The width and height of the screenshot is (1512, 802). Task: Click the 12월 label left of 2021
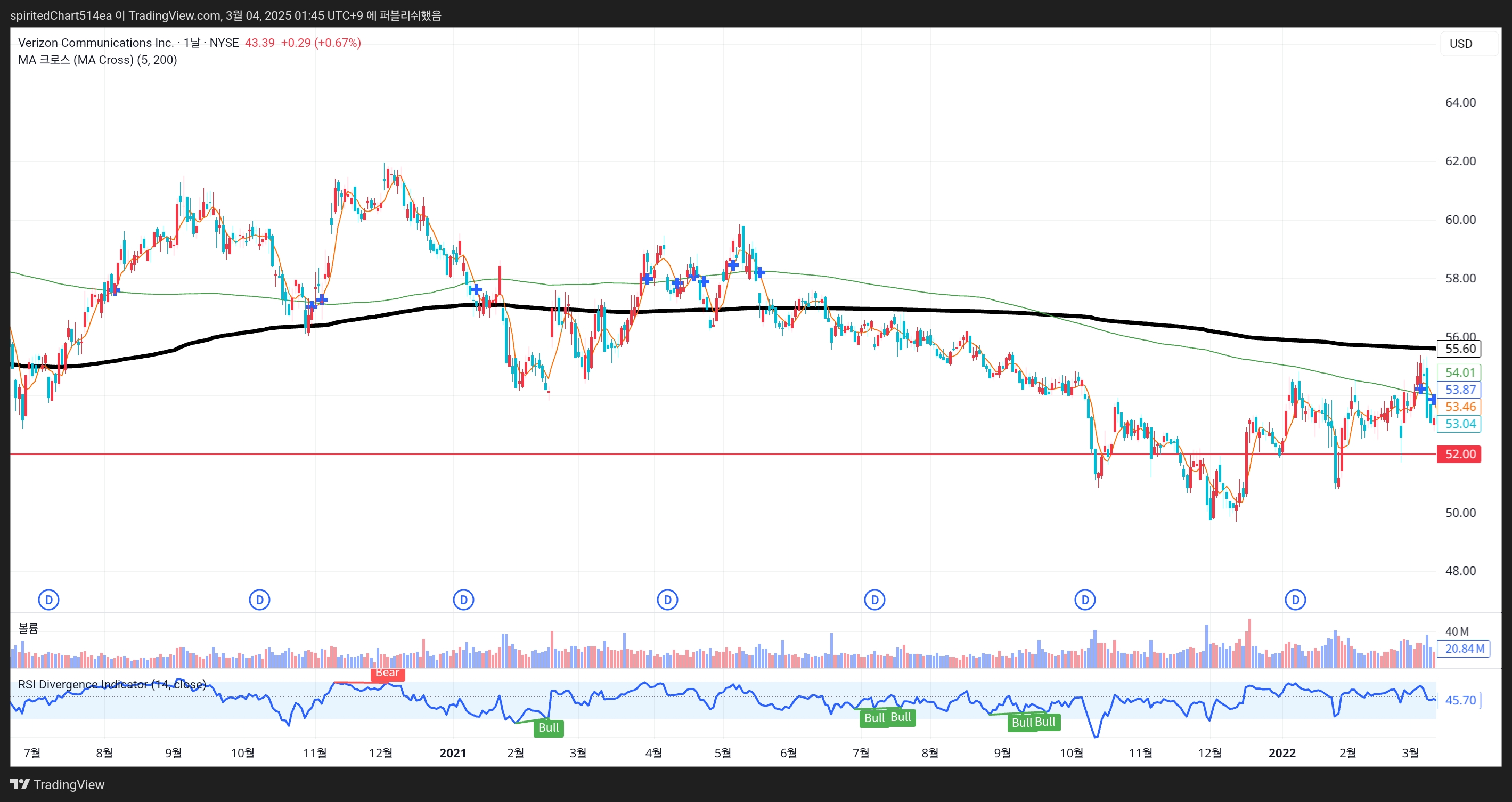pos(380,754)
